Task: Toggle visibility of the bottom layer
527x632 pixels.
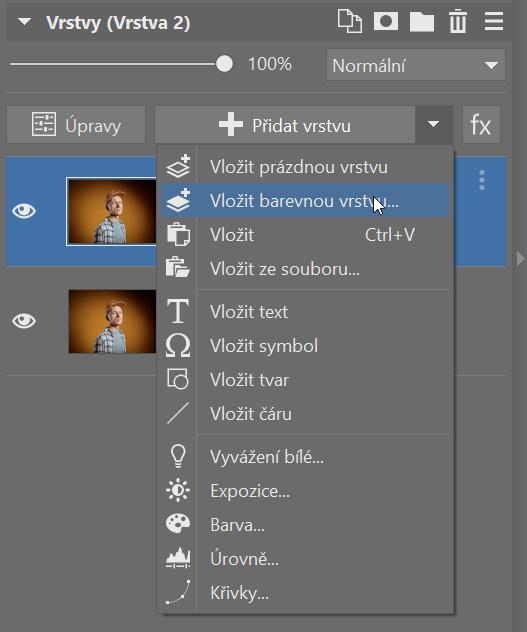Action: (24, 321)
